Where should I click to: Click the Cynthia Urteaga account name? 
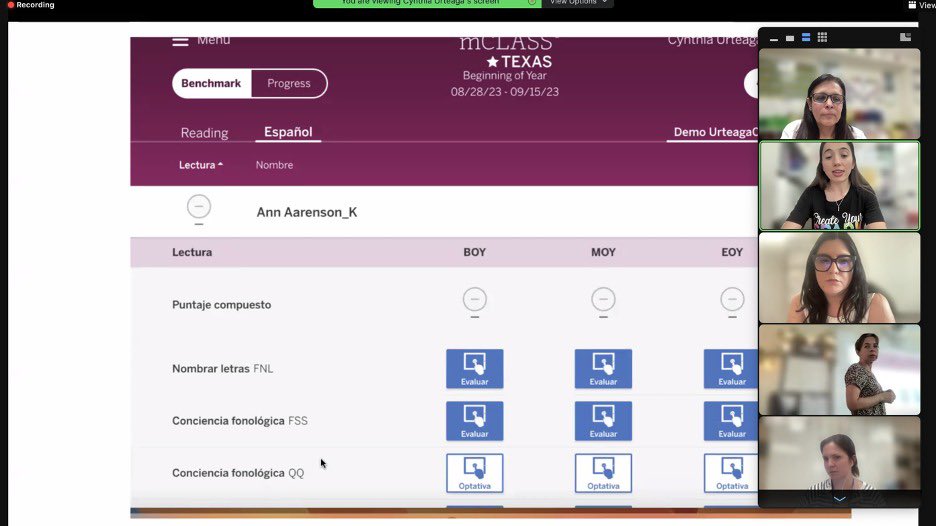point(713,41)
